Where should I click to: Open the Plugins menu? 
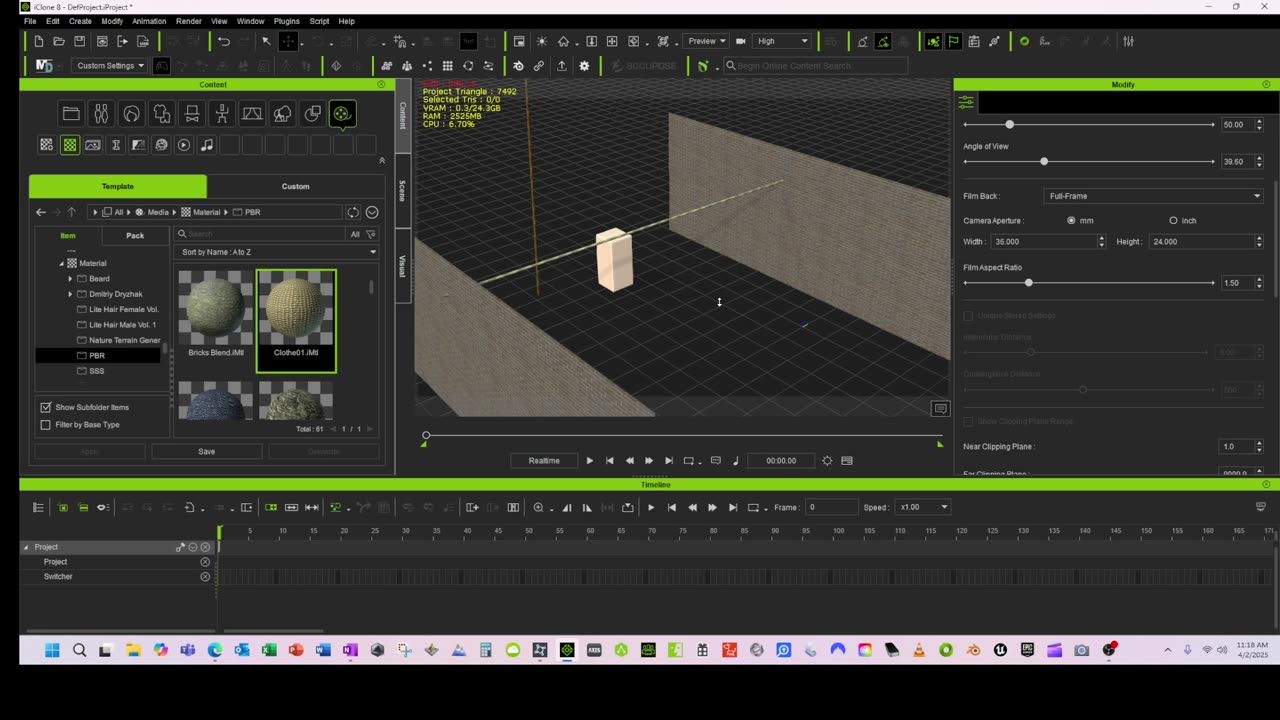(x=286, y=21)
